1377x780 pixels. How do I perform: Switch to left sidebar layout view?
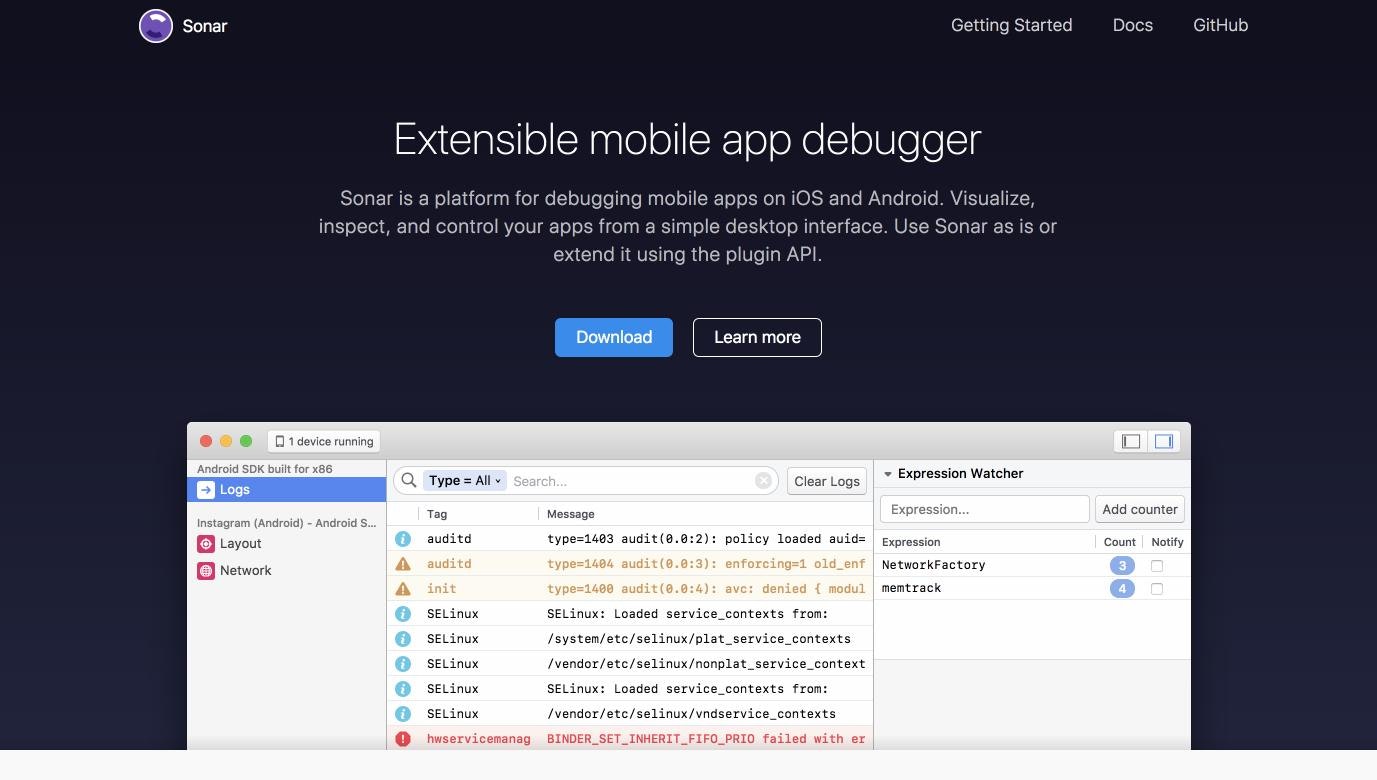pyautogui.click(x=1130, y=441)
